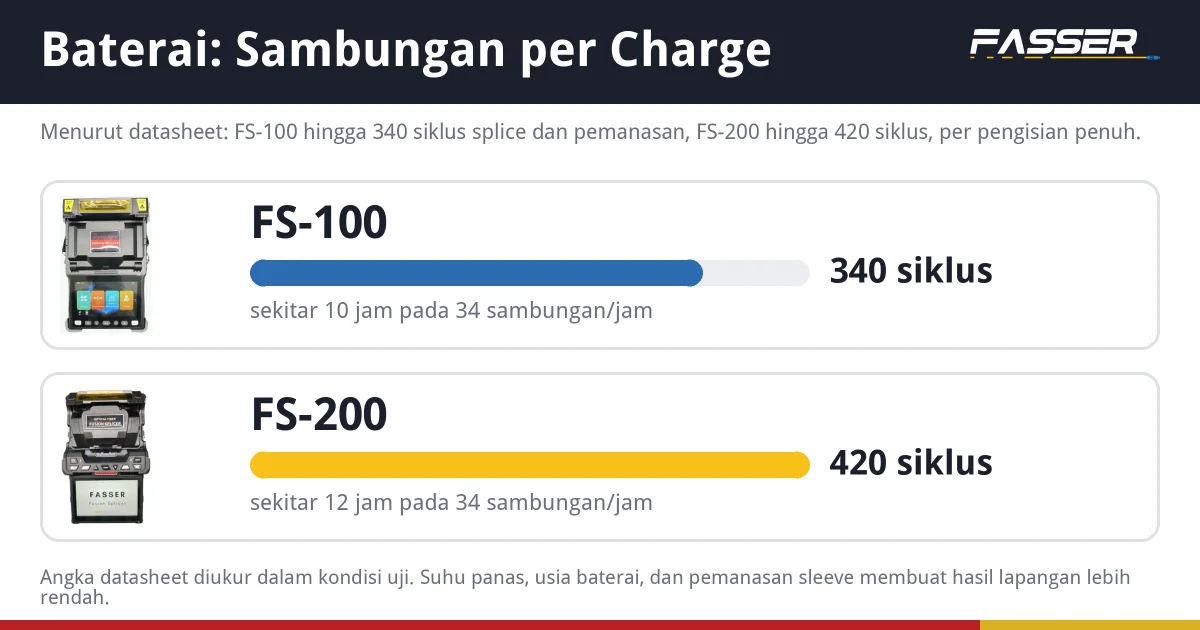The width and height of the screenshot is (1200, 630).
Task: Click the yellow stripe at bottom right
Action: point(1090,625)
